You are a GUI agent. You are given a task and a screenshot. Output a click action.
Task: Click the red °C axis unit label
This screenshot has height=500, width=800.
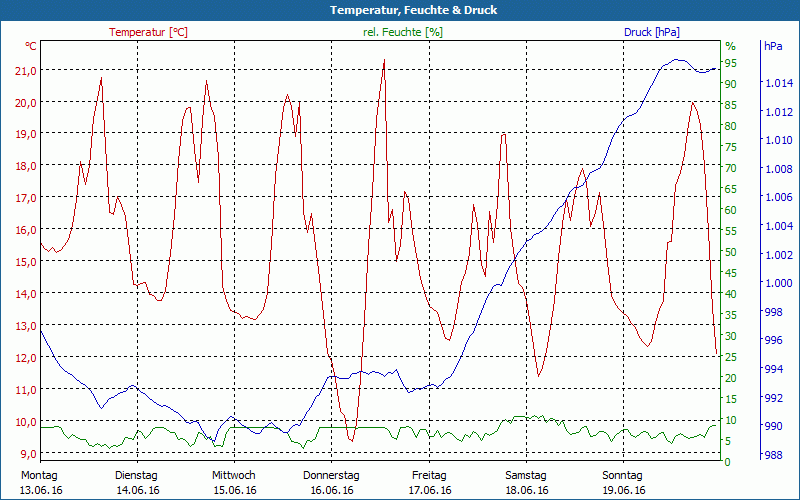[31, 46]
